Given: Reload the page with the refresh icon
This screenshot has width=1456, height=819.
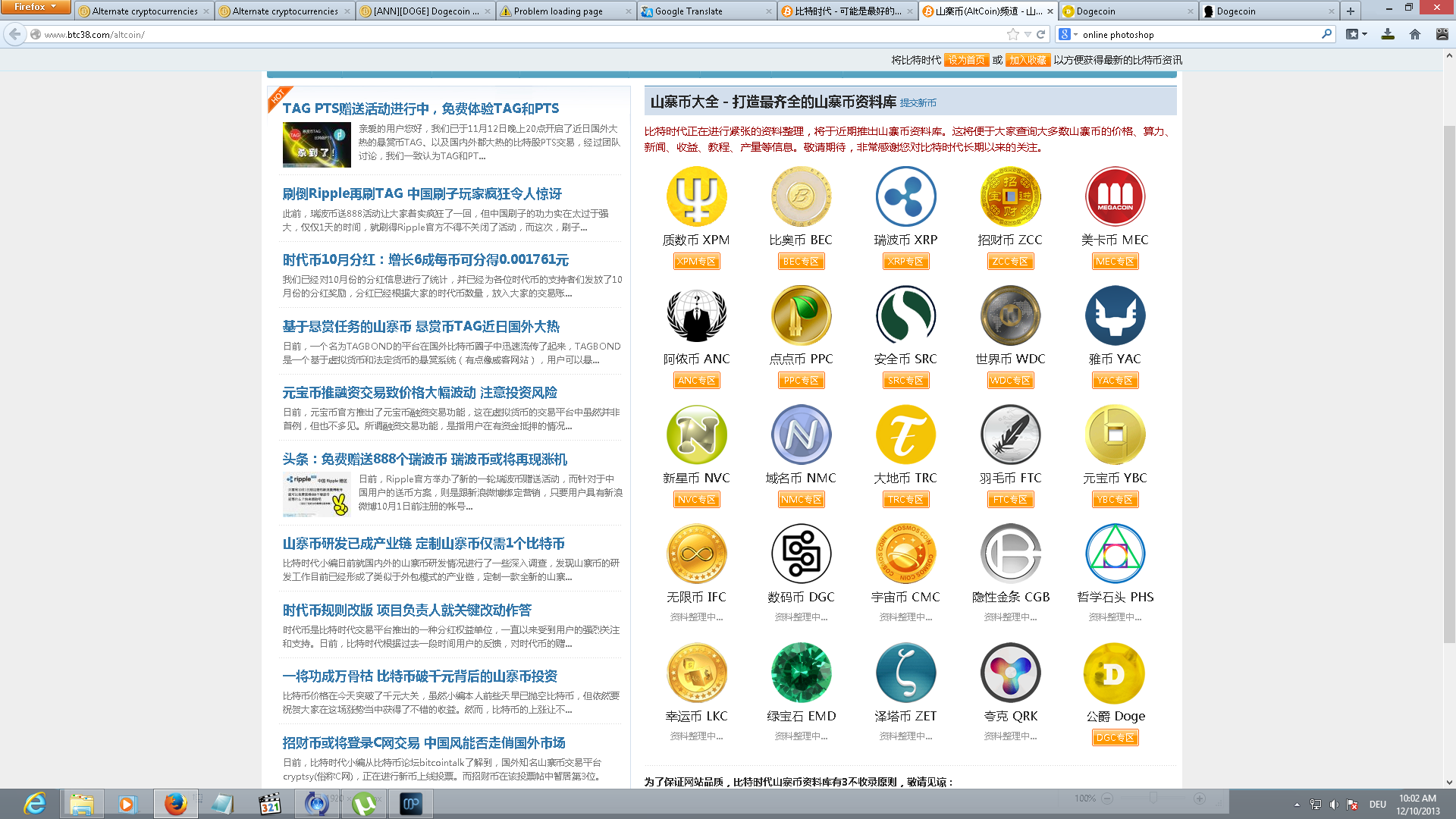Looking at the screenshot, I should [x=1041, y=34].
